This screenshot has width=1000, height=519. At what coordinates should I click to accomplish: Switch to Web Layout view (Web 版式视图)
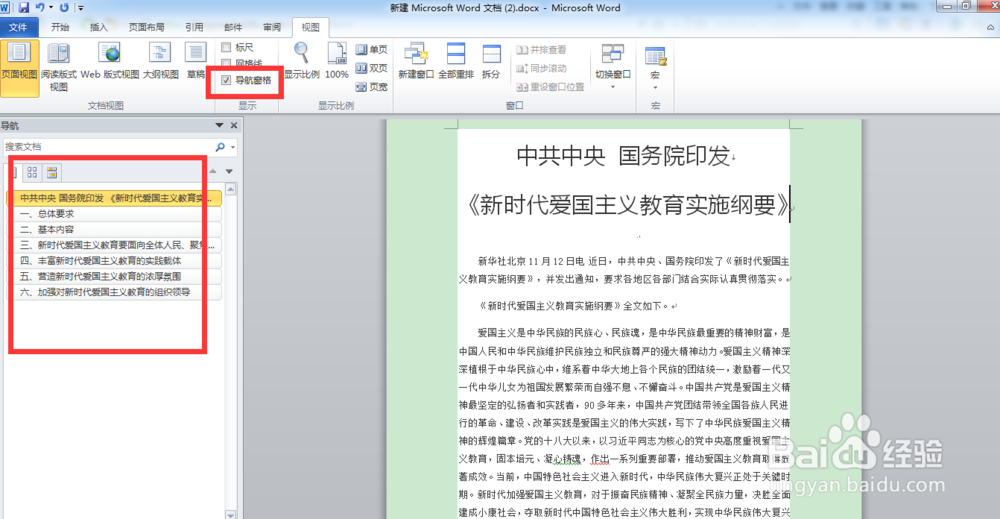110,62
